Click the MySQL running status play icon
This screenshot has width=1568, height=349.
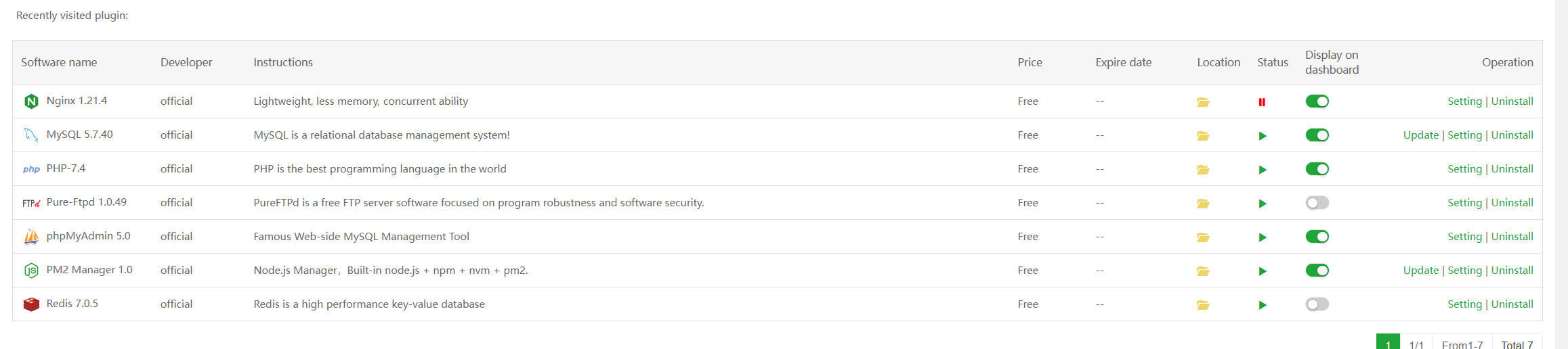(x=1263, y=136)
